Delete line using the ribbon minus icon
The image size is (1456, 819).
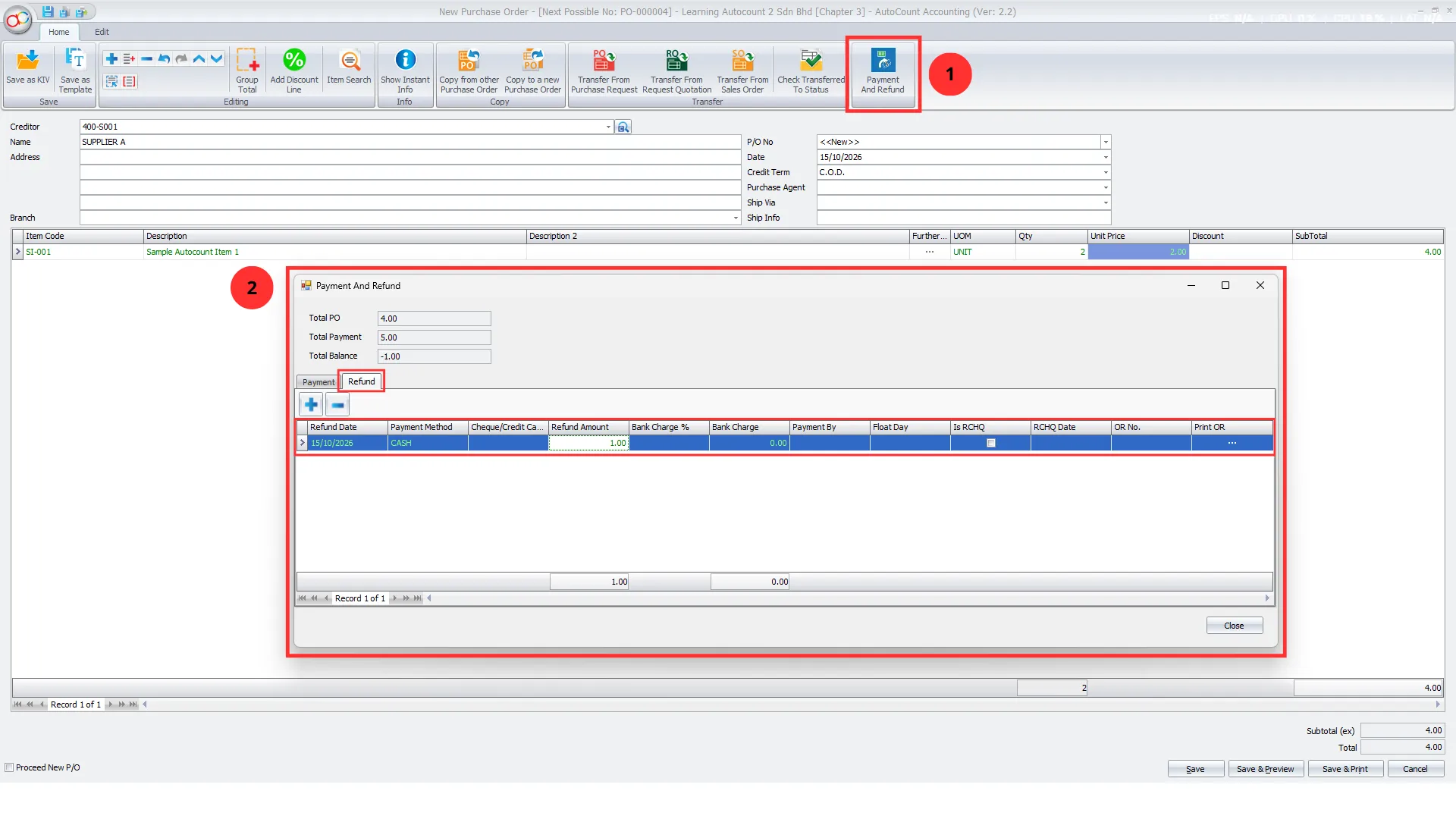(x=146, y=58)
